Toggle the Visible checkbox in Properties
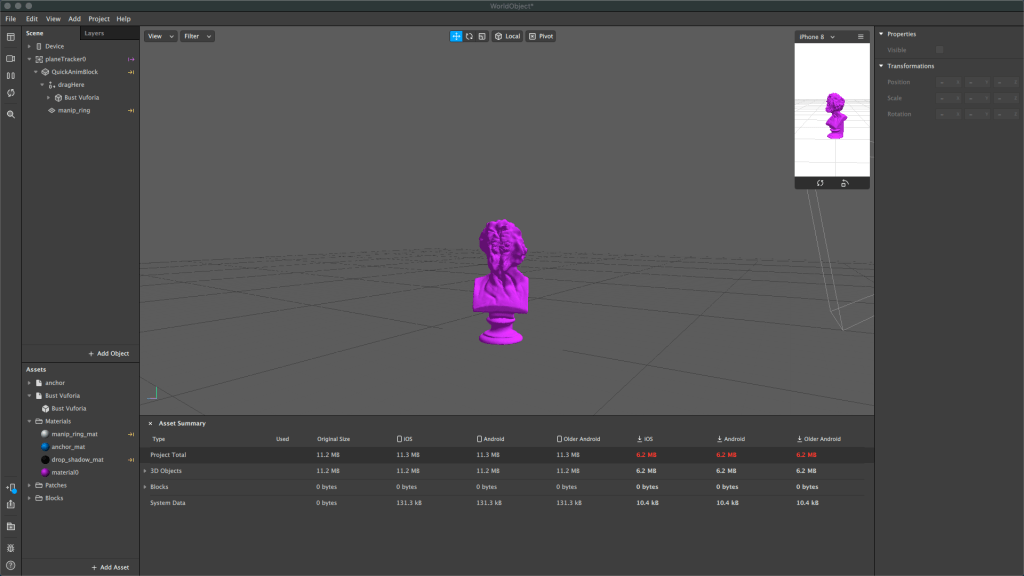Screen dimensions: 1024x576 coord(939,49)
